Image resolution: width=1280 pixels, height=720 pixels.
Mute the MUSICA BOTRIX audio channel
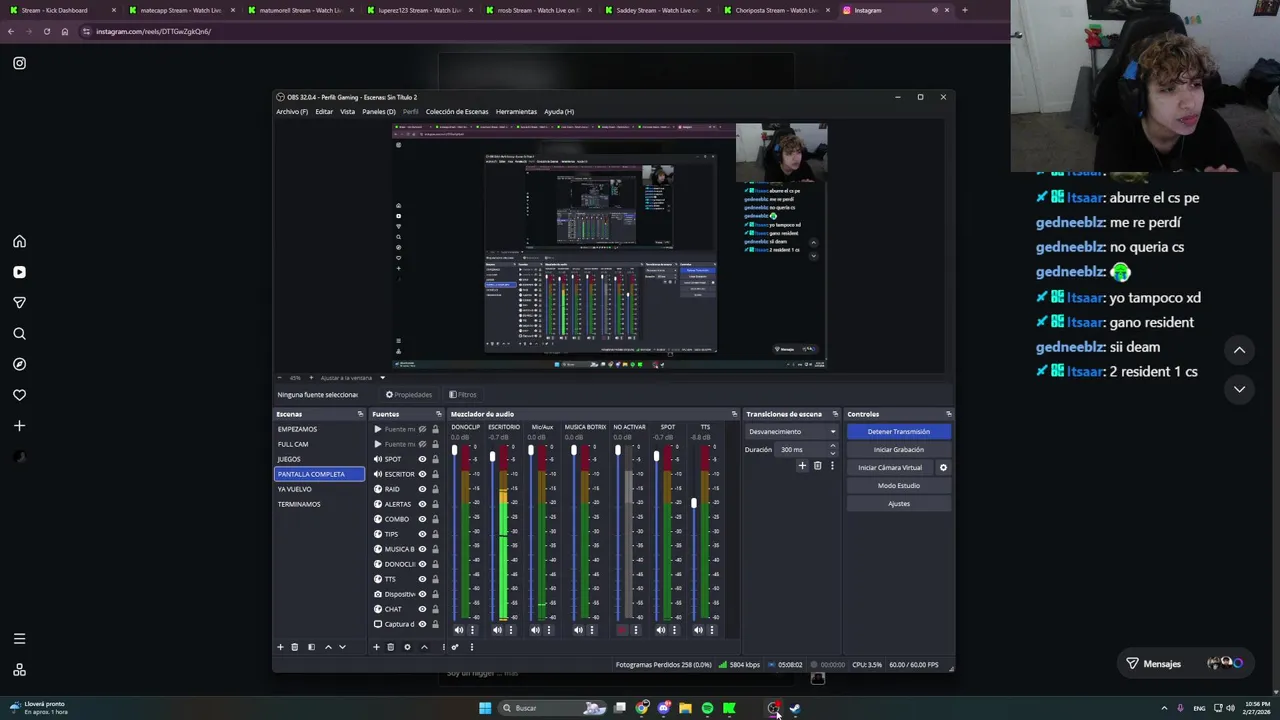578,630
